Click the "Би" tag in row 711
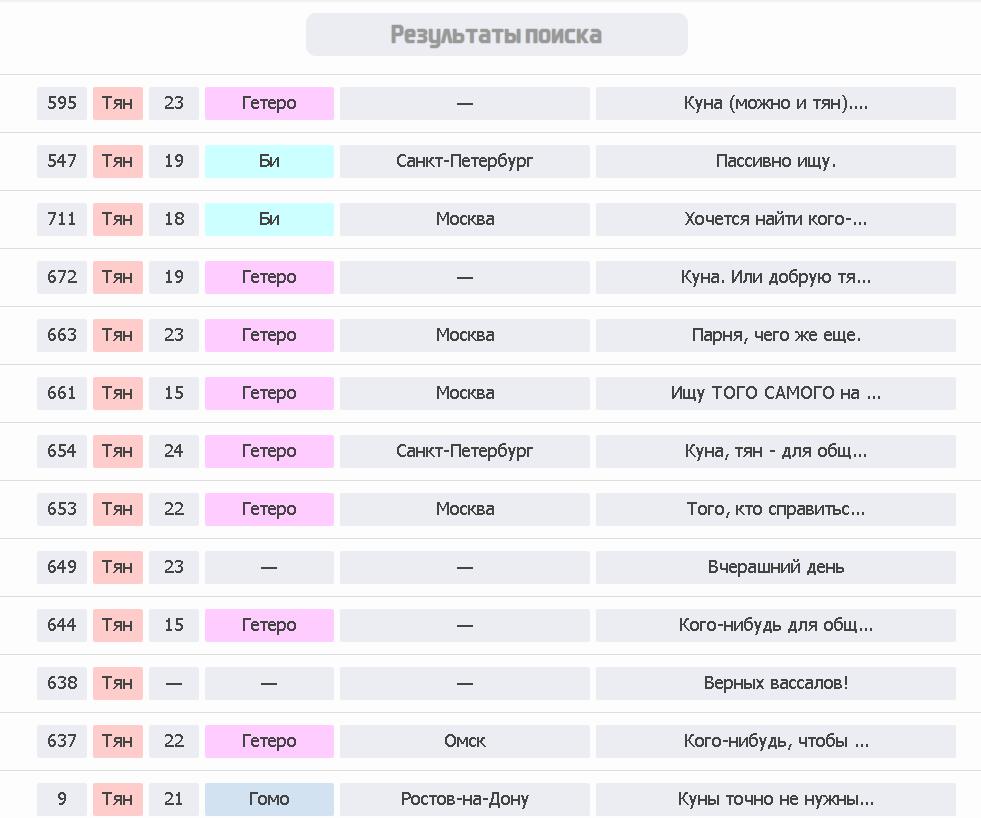981x818 pixels. (269, 219)
